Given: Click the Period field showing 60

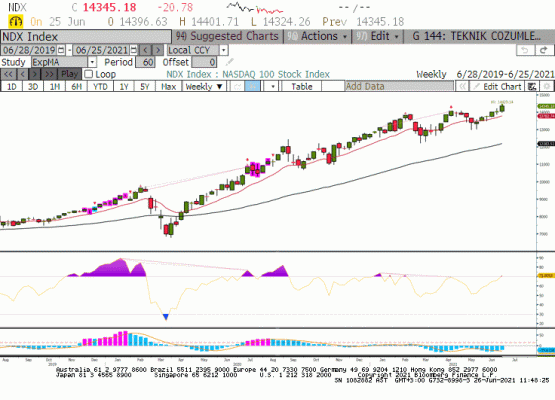Looking at the screenshot, I should pos(145,62).
